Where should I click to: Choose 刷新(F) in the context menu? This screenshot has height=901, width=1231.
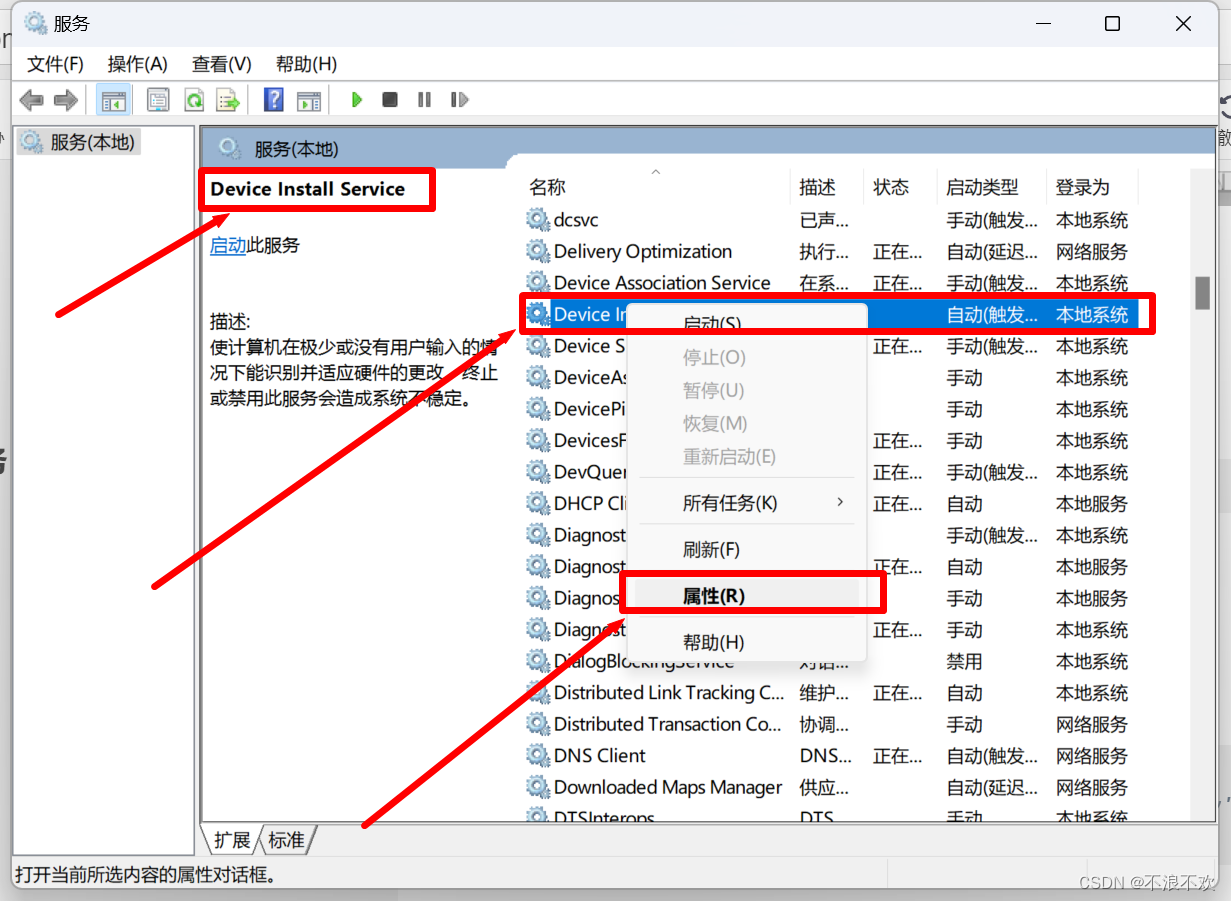(x=746, y=549)
